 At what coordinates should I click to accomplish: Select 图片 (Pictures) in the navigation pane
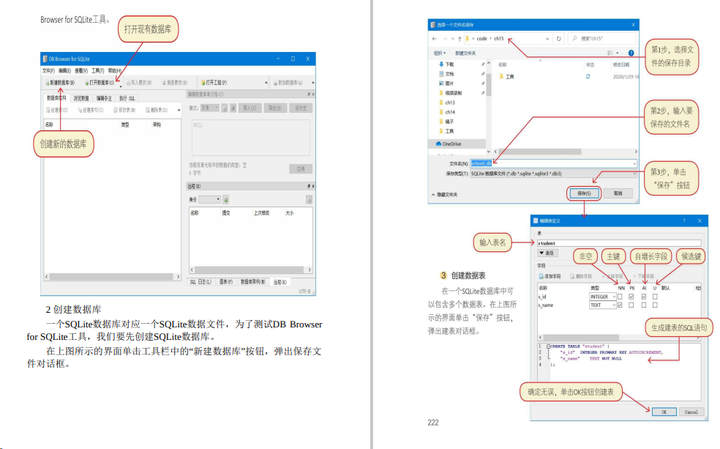coord(446,83)
